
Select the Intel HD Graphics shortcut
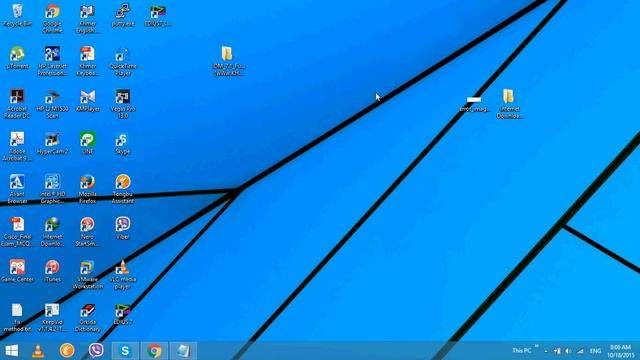coord(52,189)
